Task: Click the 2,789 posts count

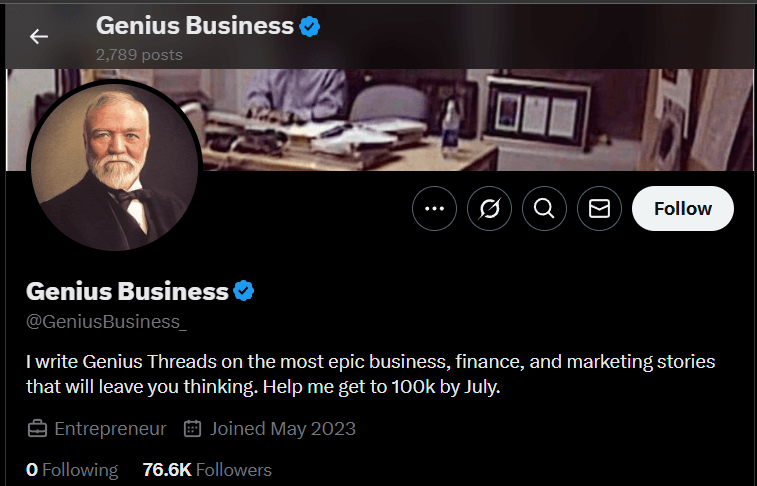Action: point(139,55)
